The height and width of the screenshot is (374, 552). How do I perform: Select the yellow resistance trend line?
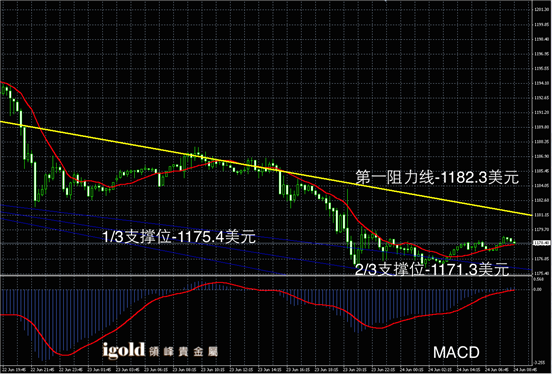coord(266,168)
